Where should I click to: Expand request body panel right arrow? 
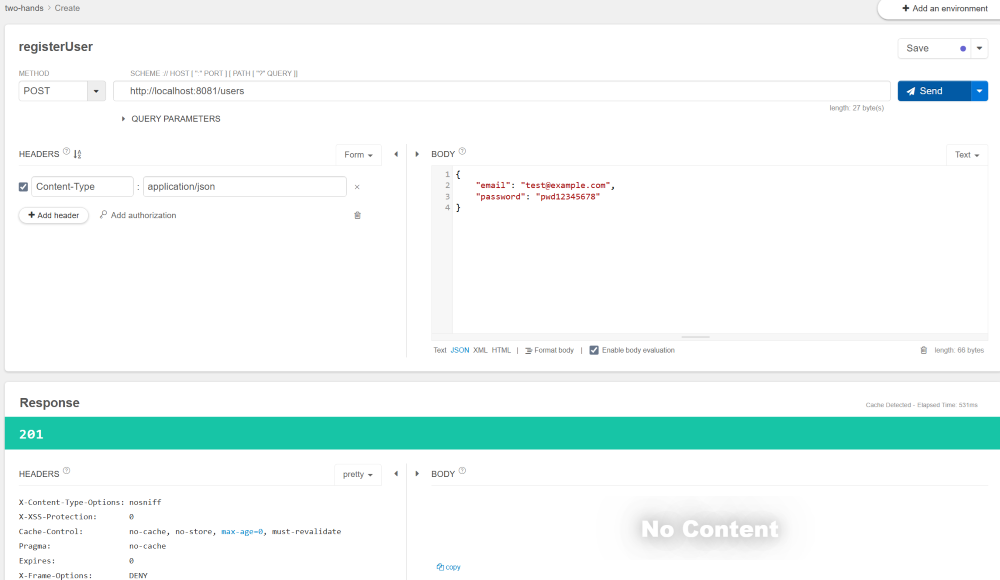(417, 154)
